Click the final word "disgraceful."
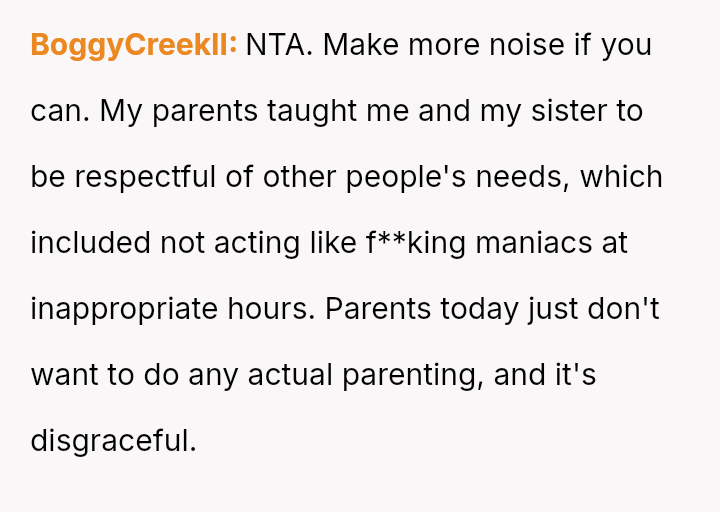This screenshot has width=720, height=512. 114,441
